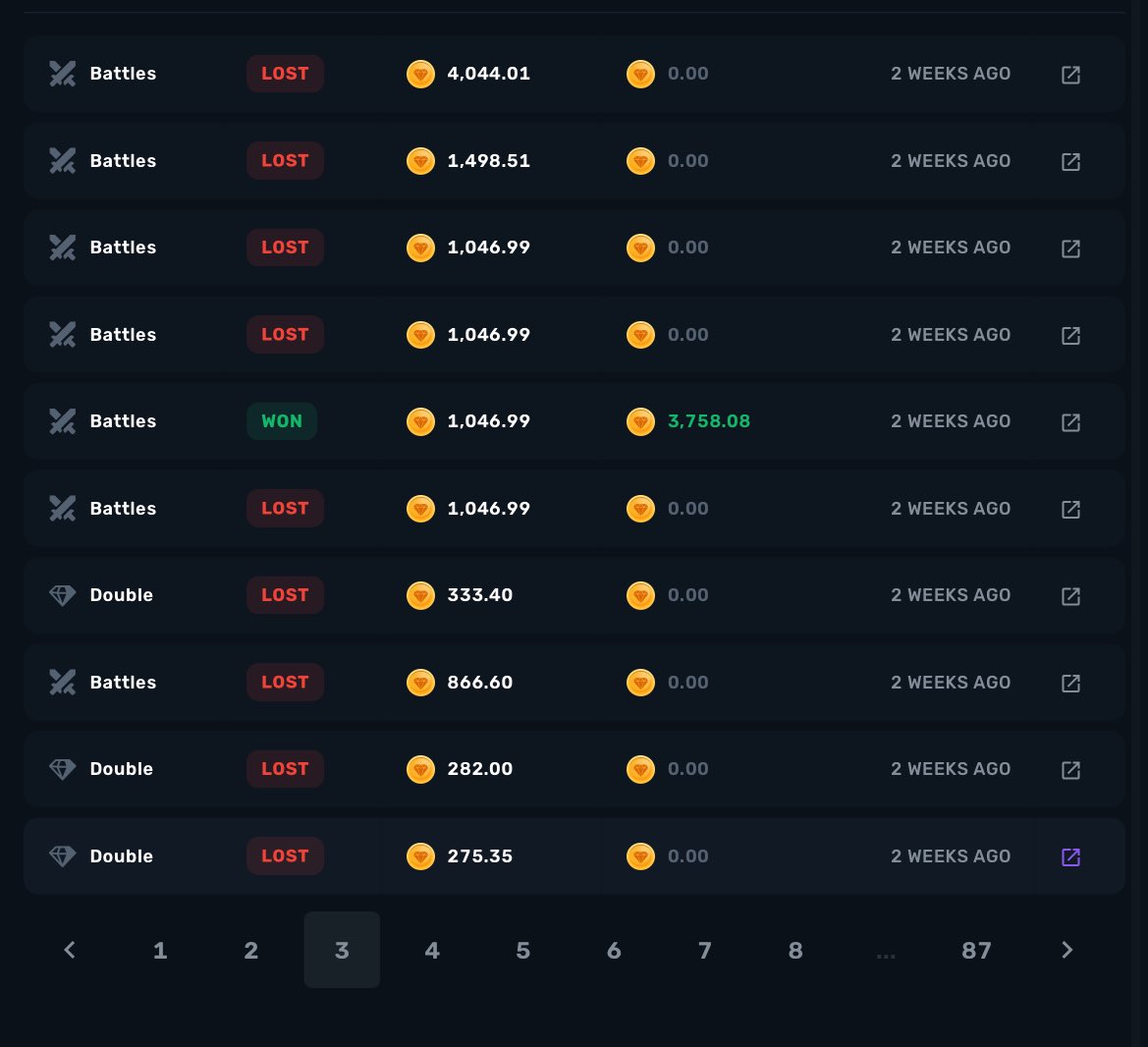
Task: Open purple details link for 275.35 row
Action: pyautogui.click(x=1070, y=856)
